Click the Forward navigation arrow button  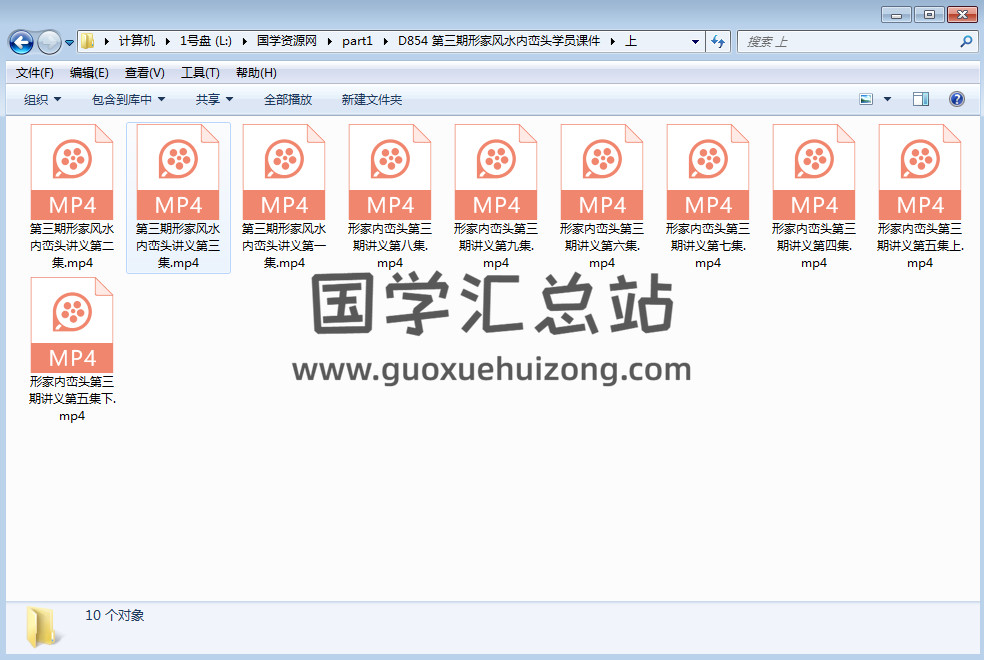coord(49,42)
